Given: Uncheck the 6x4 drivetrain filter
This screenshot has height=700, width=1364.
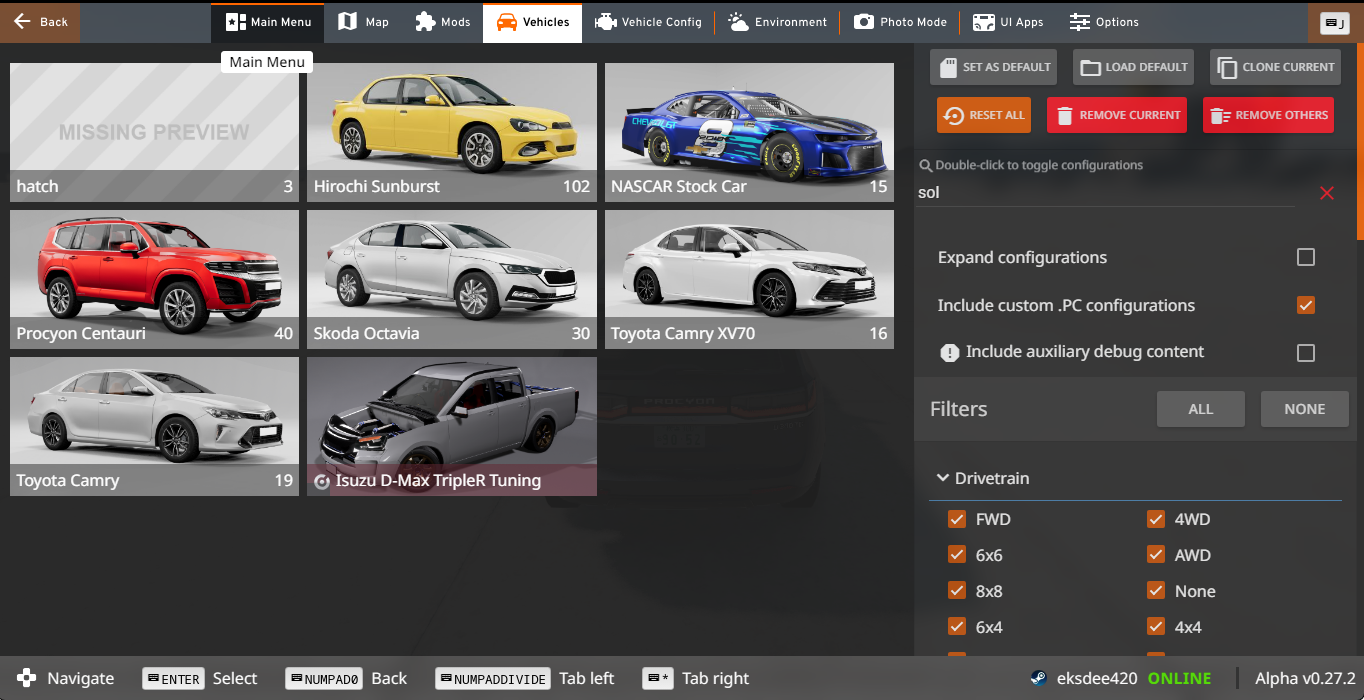Looking at the screenshot, I should pyautogui.click(x=957, y=627).
